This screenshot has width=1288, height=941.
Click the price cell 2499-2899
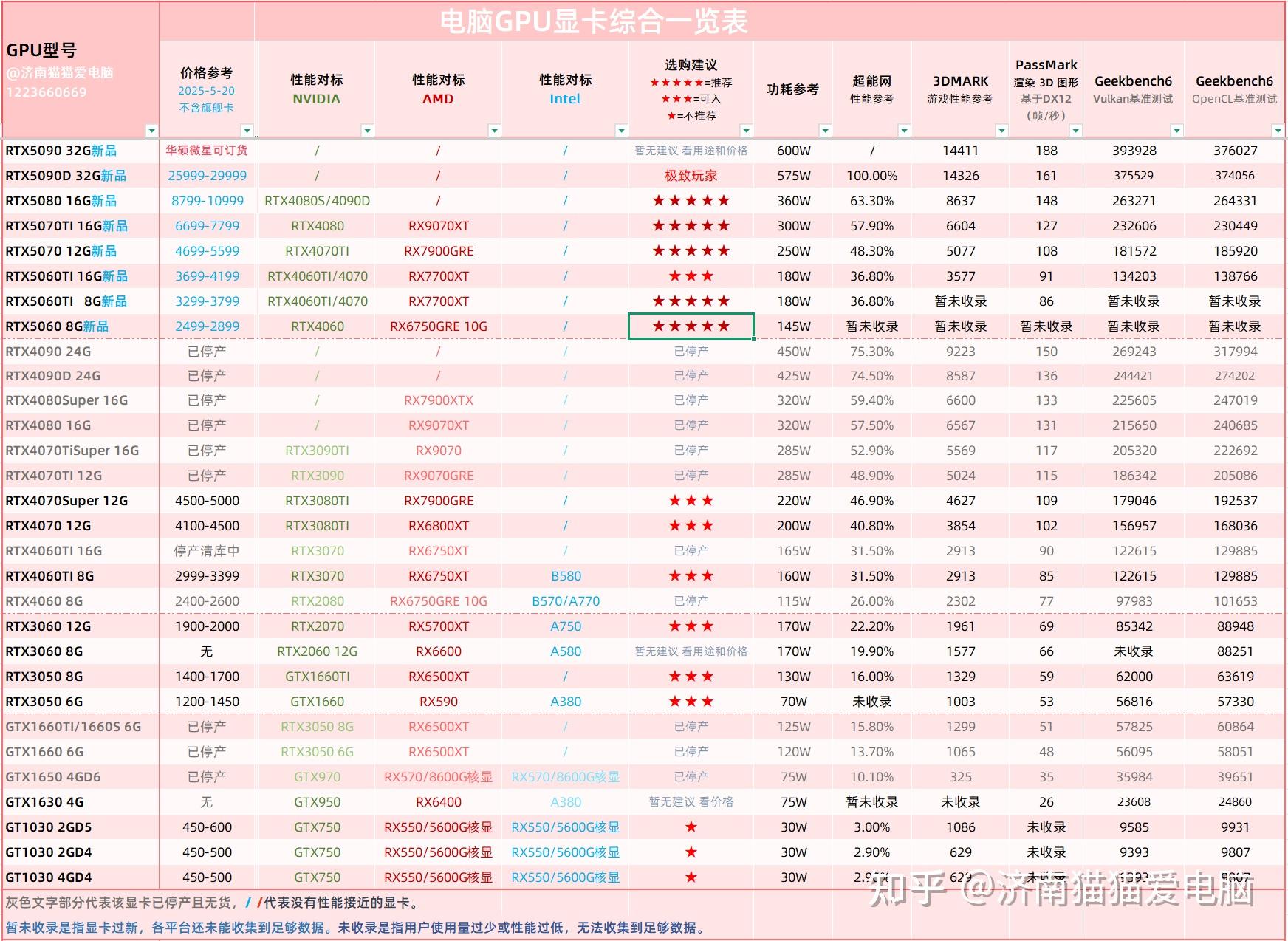pos(207,326)
